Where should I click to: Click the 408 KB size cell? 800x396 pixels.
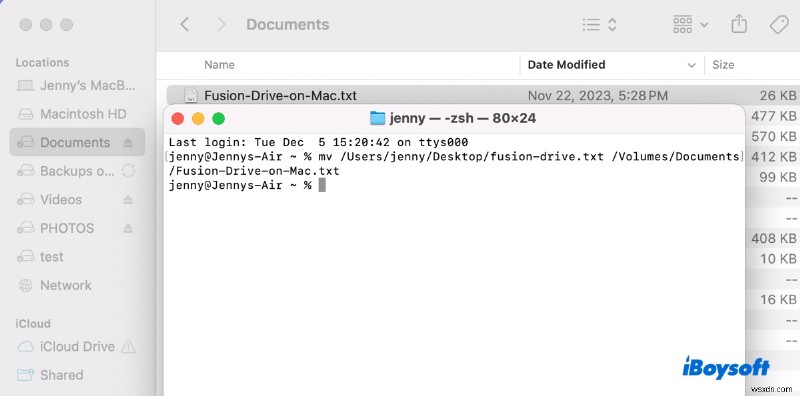(x=773, y=238)
